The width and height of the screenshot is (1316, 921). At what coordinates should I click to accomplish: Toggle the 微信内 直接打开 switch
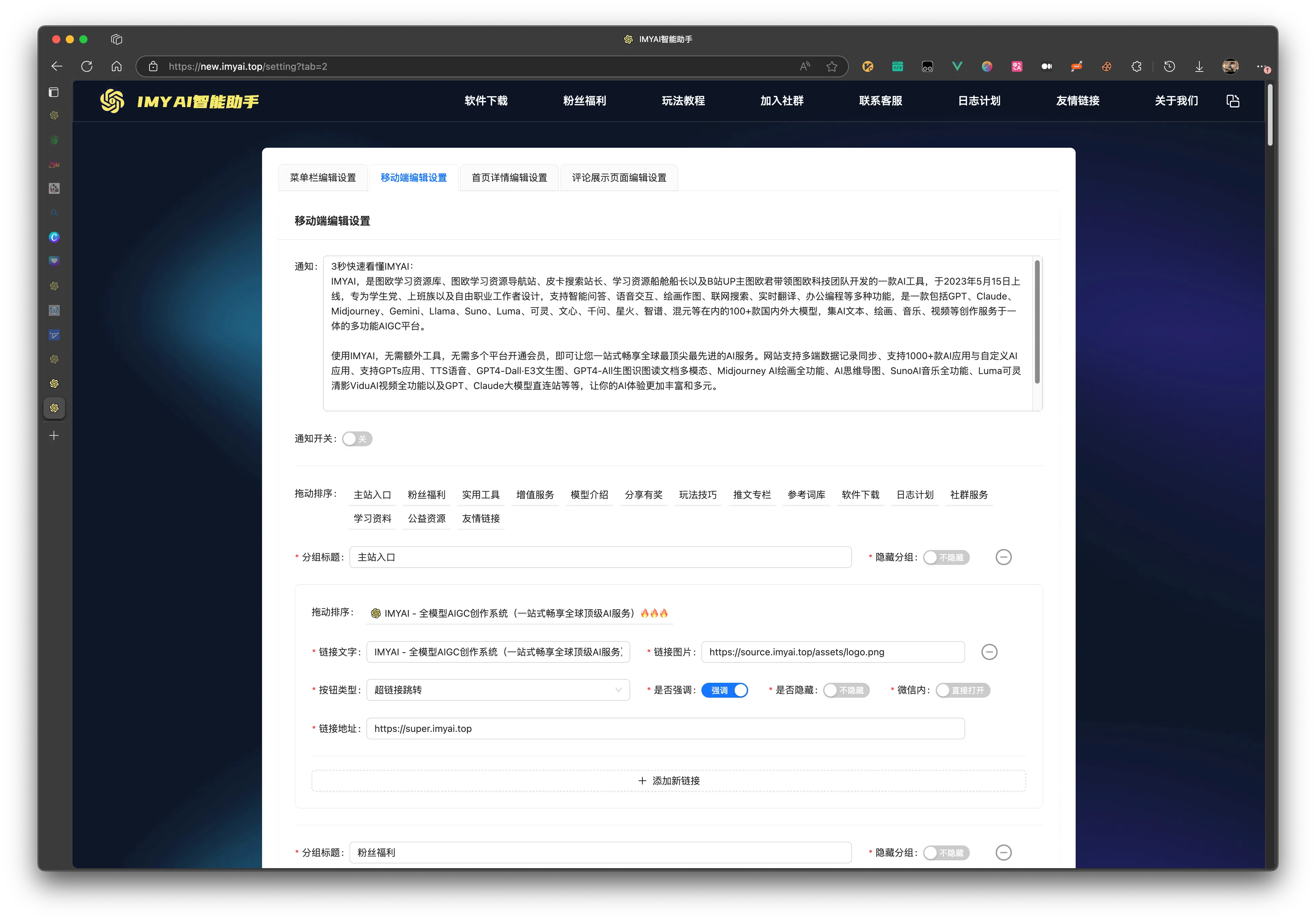pyautogui.click(x=962, y=690)
